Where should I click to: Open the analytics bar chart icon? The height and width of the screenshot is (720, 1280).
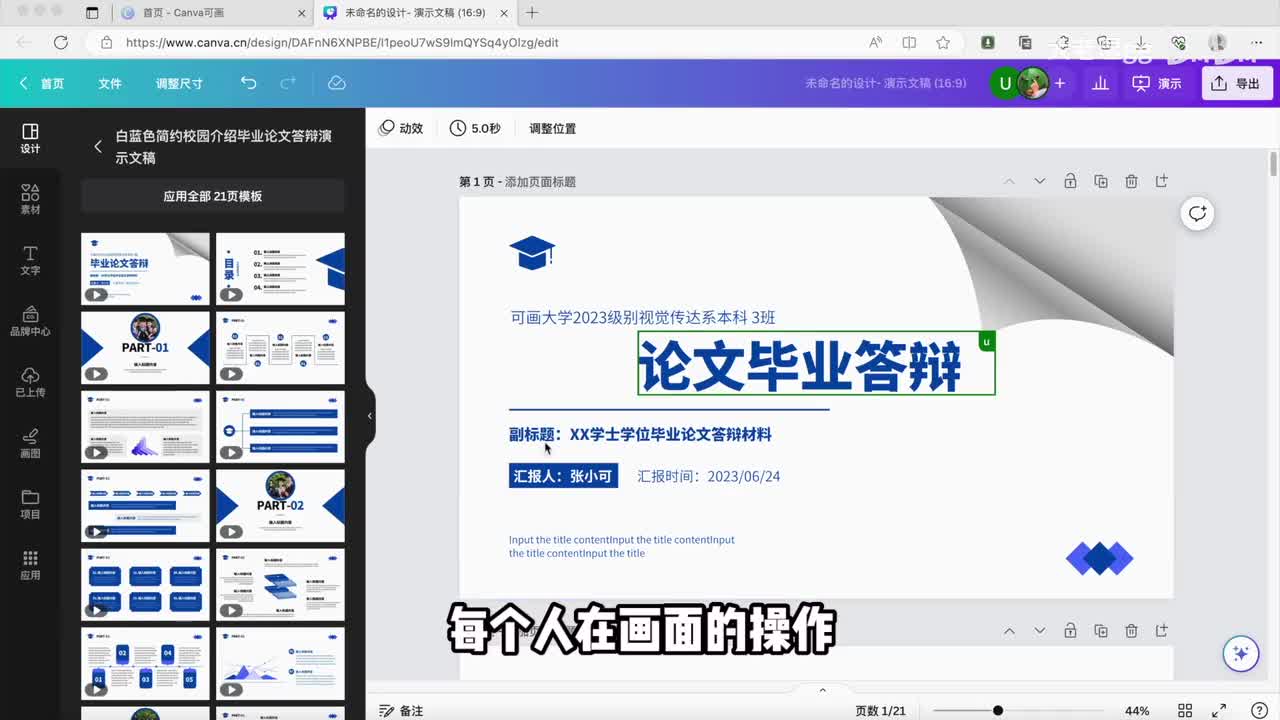point(1100,83)
